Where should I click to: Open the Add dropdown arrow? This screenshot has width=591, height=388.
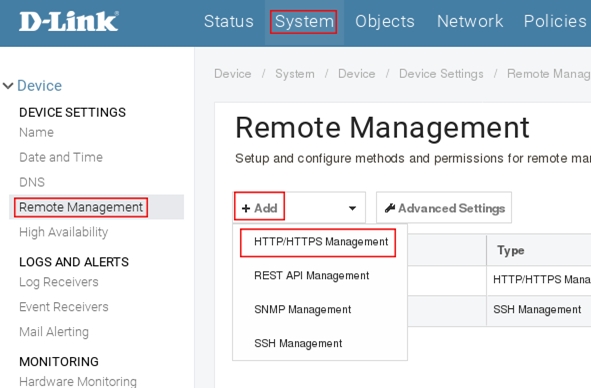click(352, 208)
